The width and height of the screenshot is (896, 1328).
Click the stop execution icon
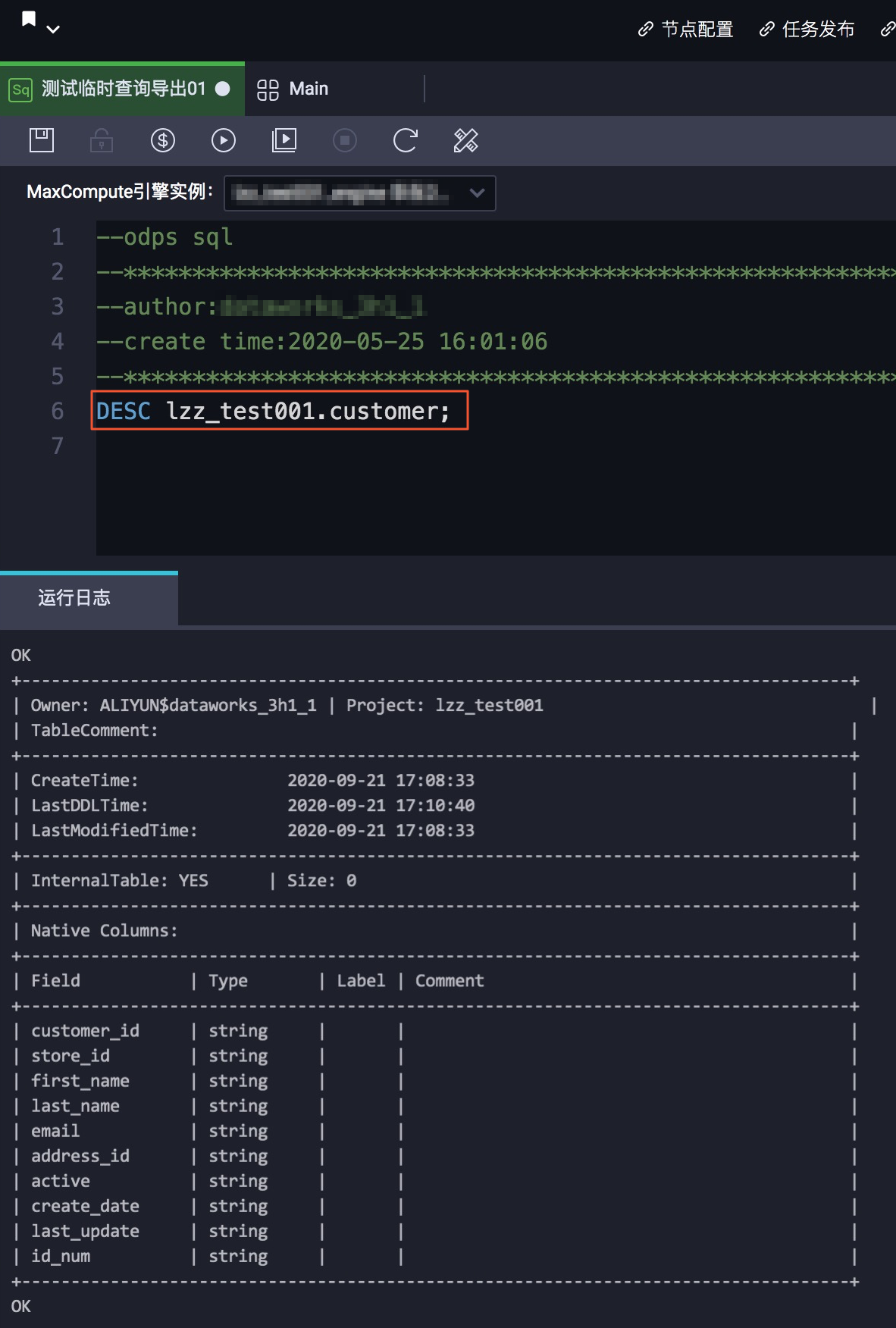[x=345, y=140]
